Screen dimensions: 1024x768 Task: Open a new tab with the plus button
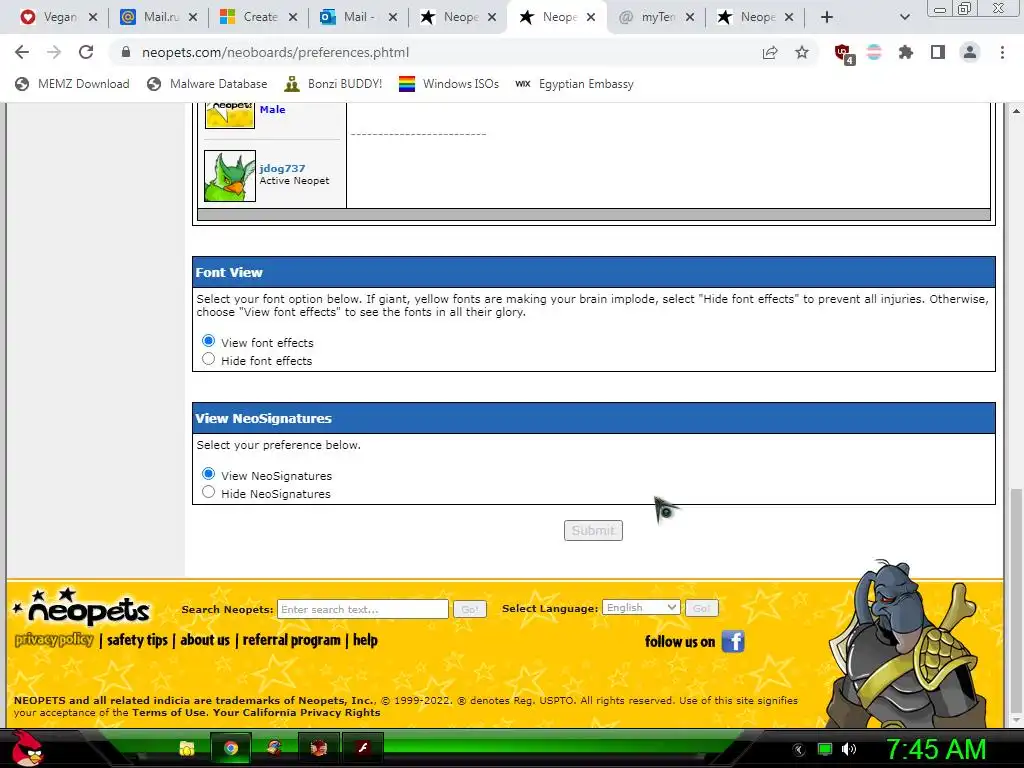click(827, 17)
